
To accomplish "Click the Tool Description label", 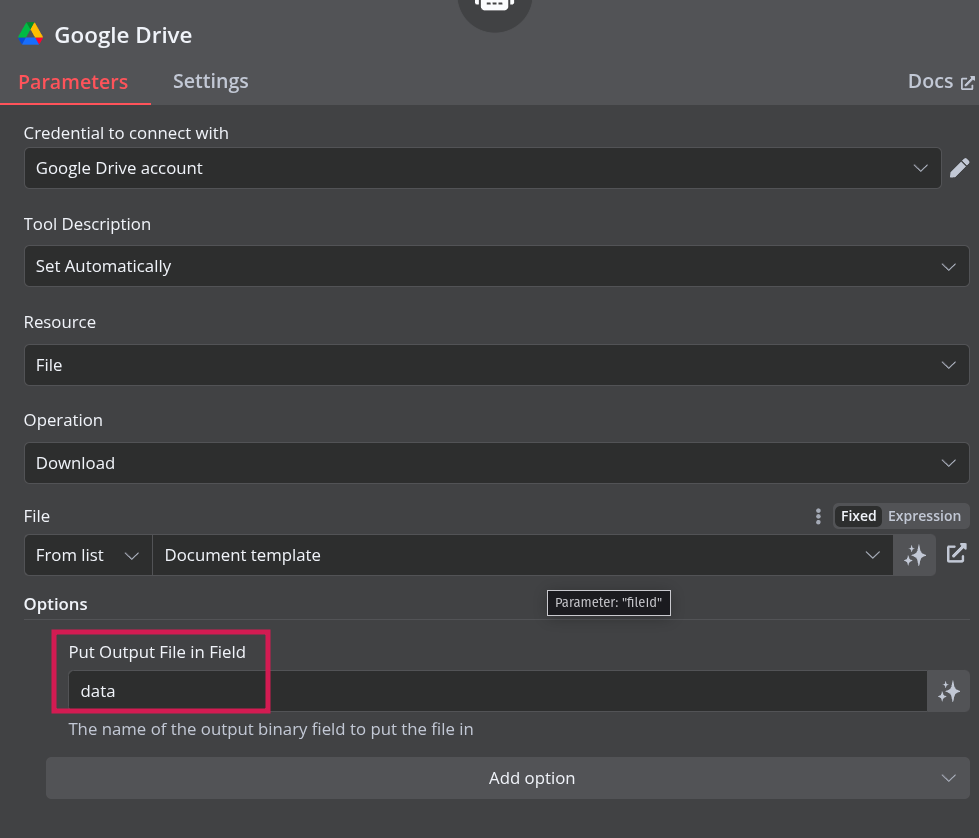I will [x=87, y=225].
